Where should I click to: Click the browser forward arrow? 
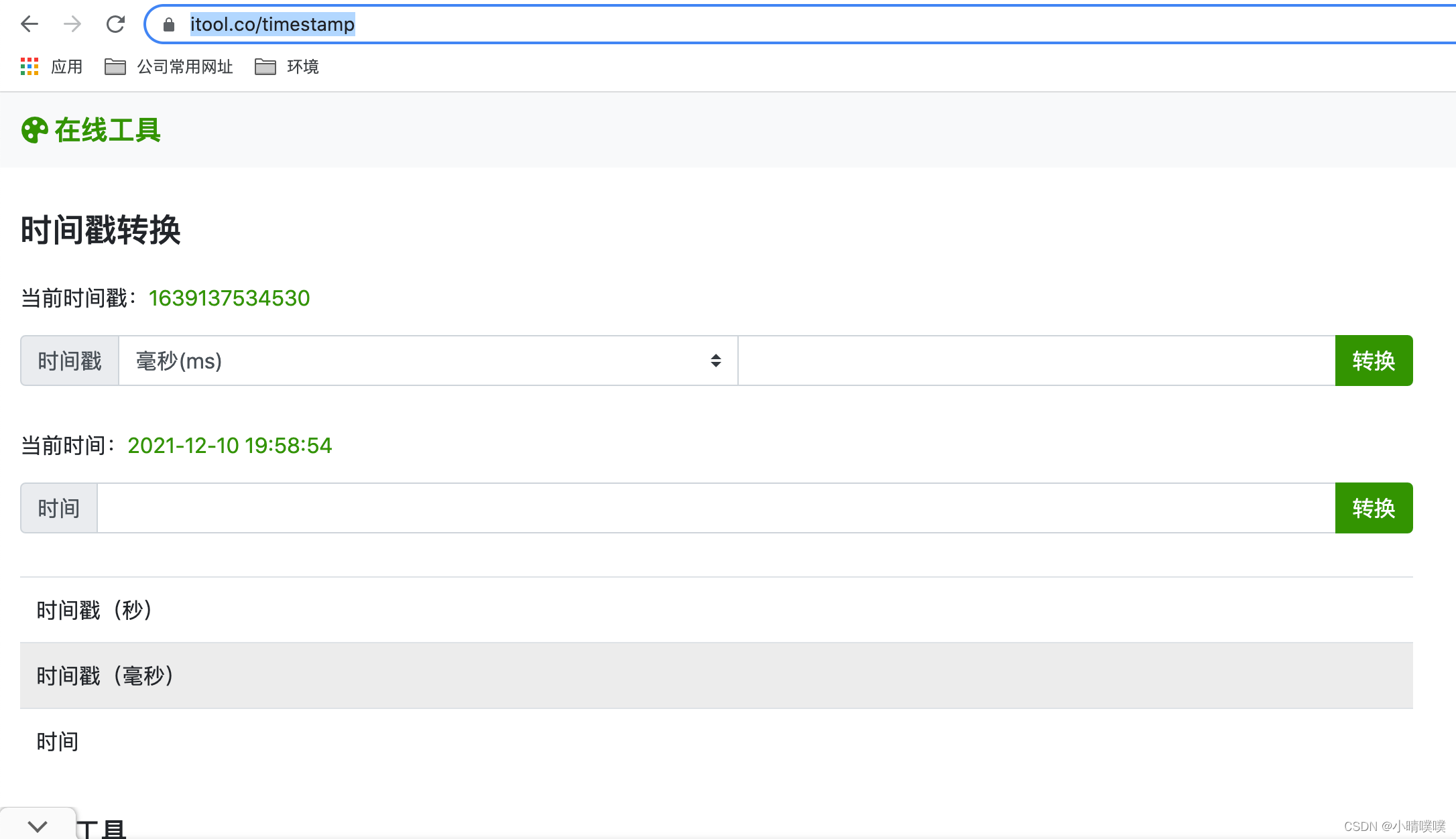tap(72, 24)
